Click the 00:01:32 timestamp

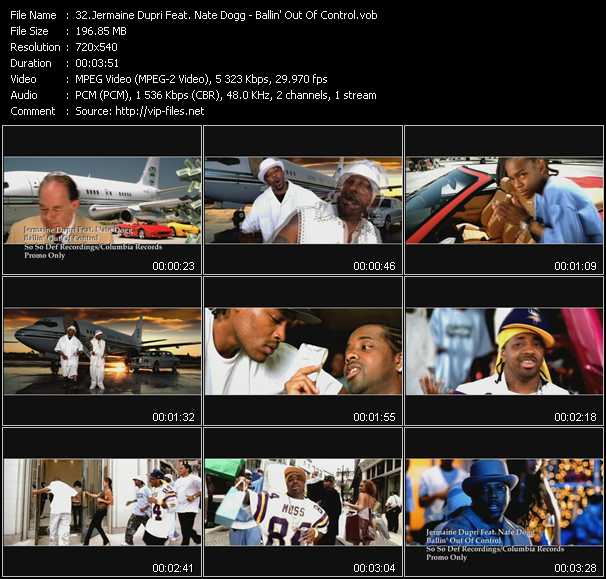pos(173,417)
